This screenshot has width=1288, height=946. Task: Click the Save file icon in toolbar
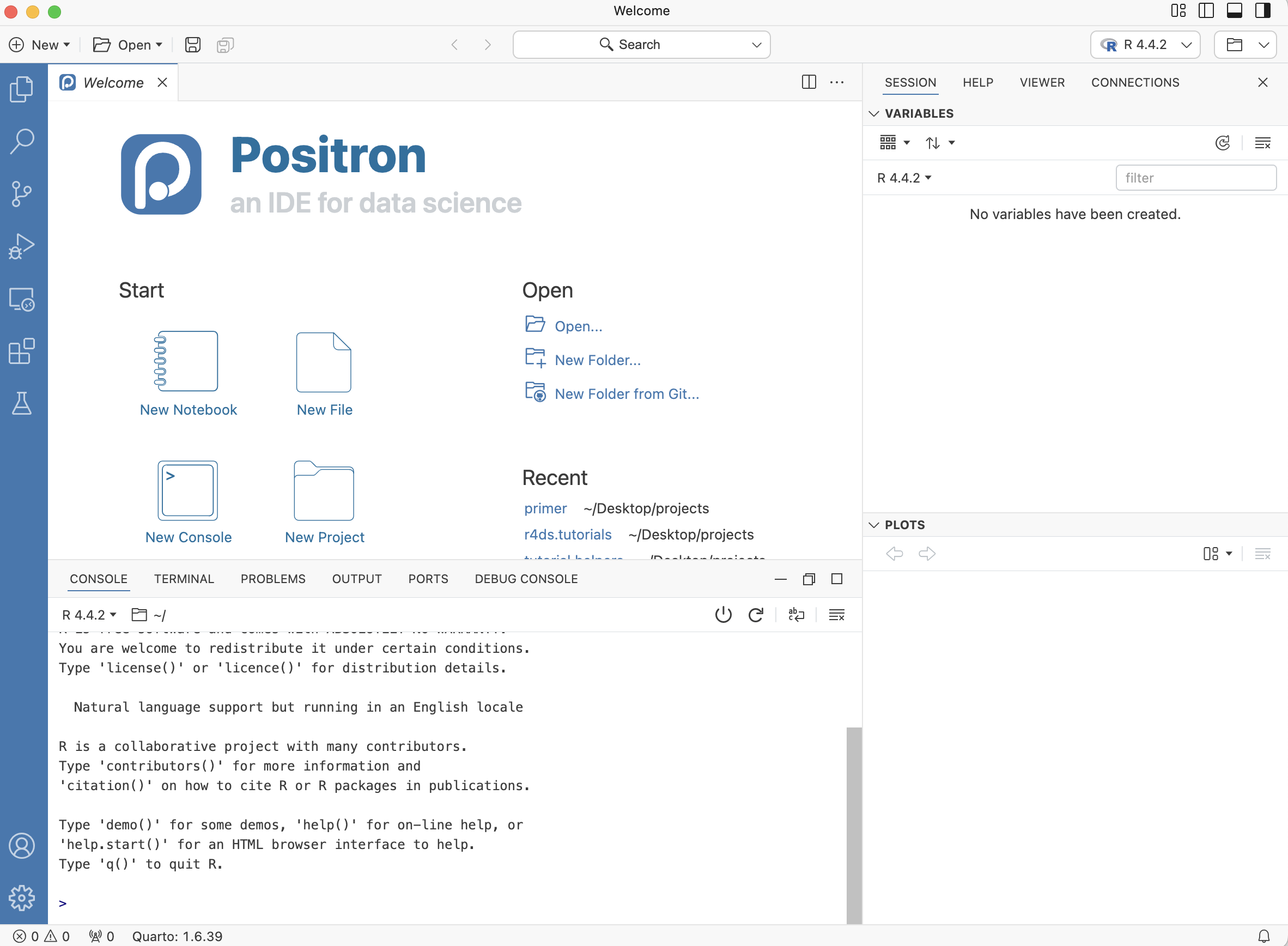pyautogui.click(x=193, y=45)
